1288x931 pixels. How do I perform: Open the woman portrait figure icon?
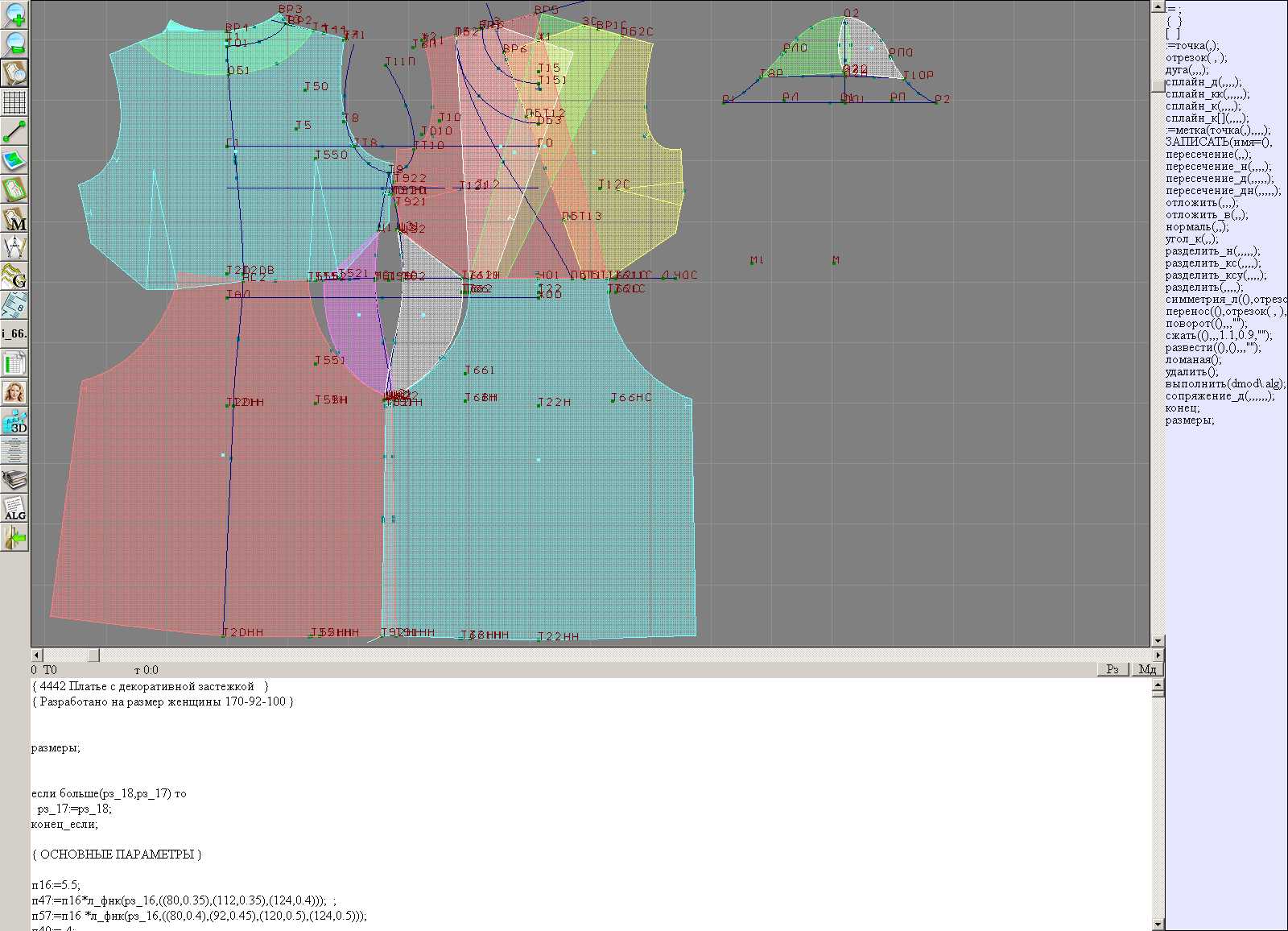click(x=14, y=392)
